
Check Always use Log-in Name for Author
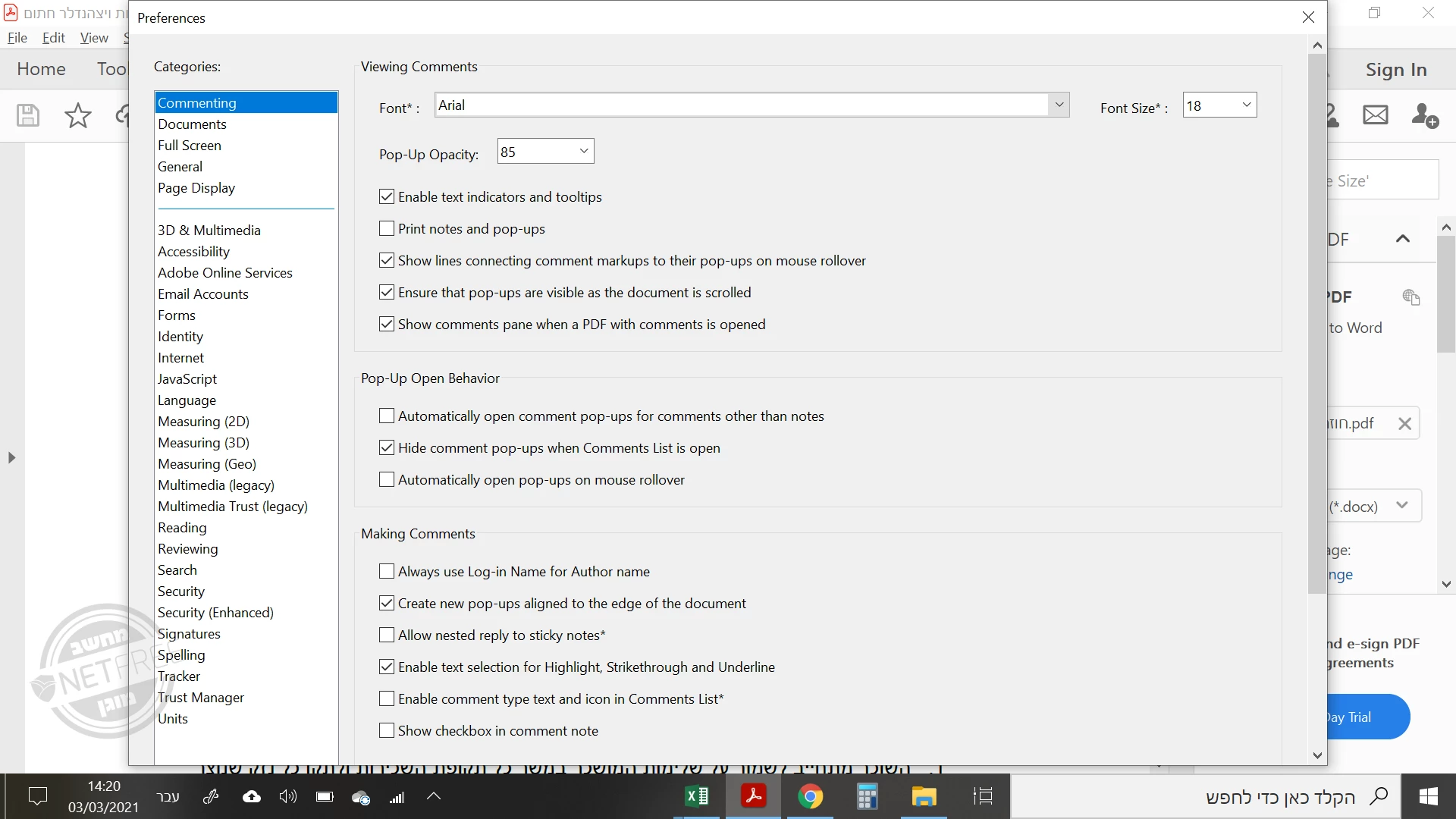coord(387,571)
